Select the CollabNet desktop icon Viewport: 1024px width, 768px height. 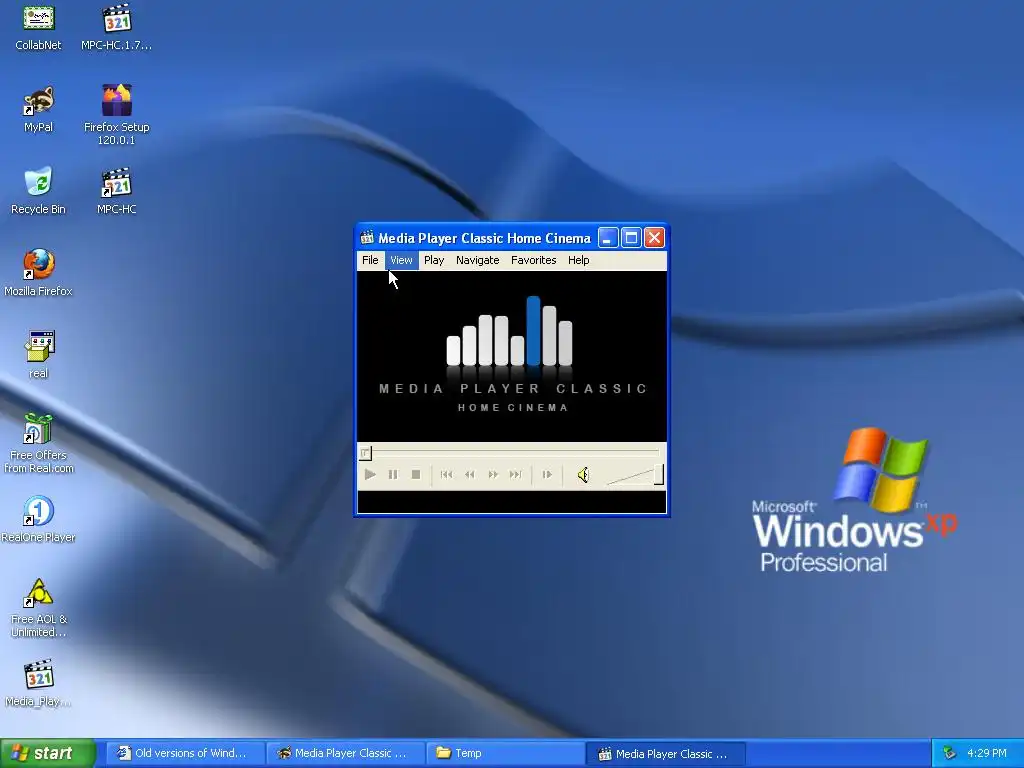[x=39, y=27]
